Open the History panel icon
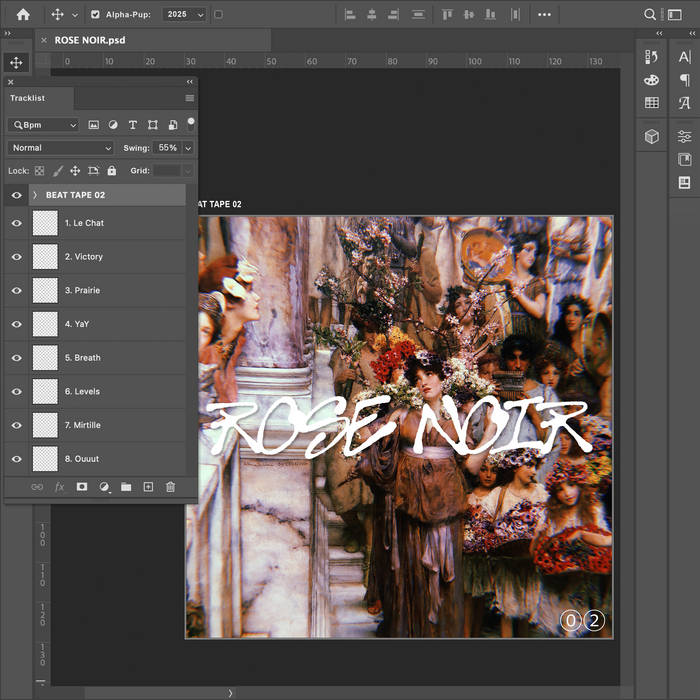700x700 pixels. [x=652, y=56]
